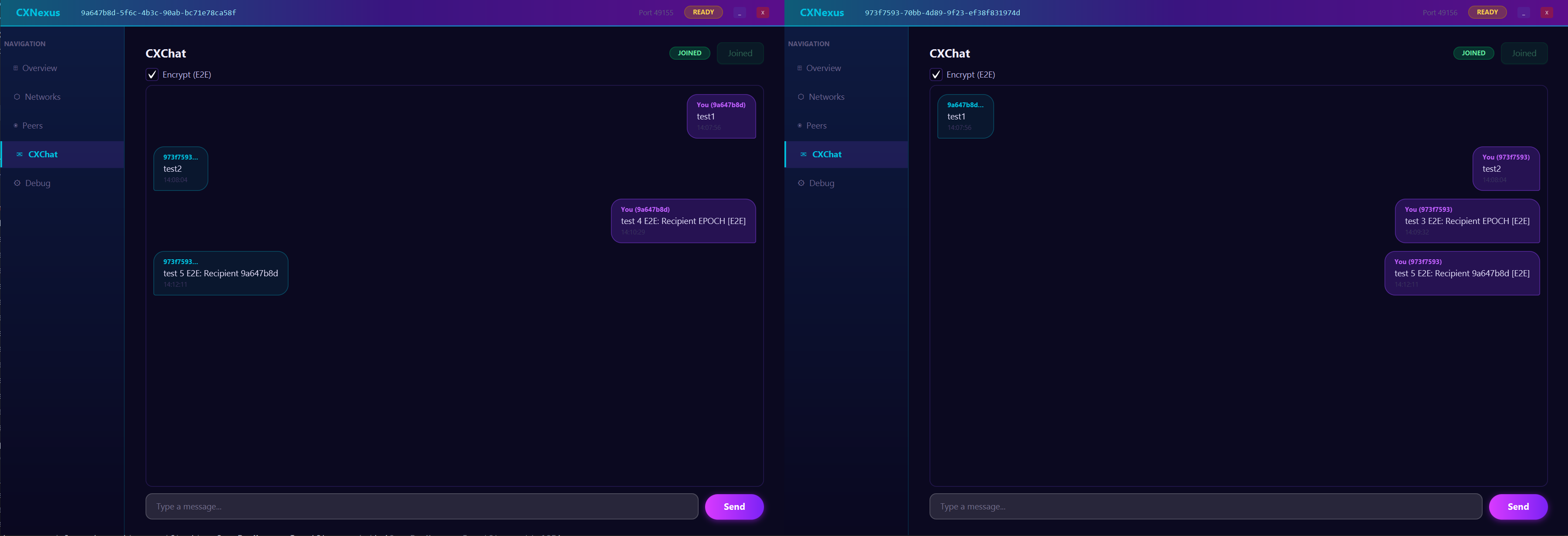Image resolution: width=1568 pixels, height=536 pixels.
Task: Click the Joined button in right window
Action: (1524, 54)
